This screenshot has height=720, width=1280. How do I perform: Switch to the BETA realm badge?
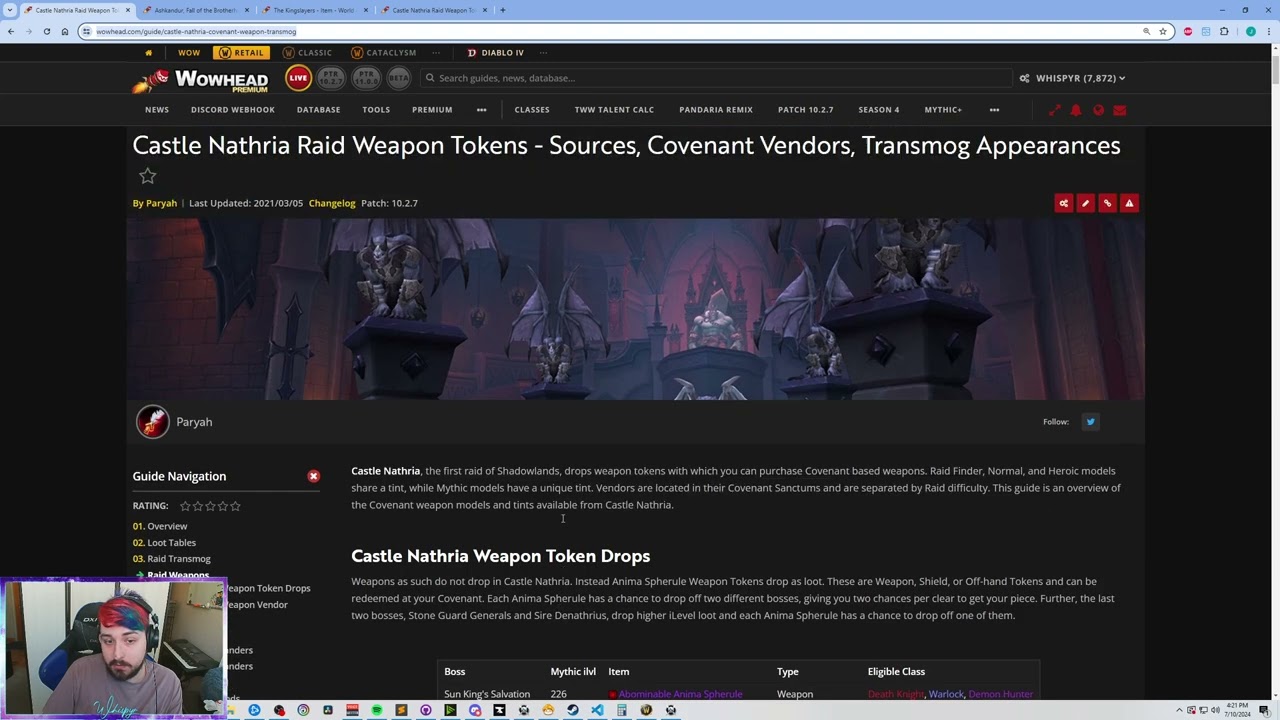tap(398, 78)
